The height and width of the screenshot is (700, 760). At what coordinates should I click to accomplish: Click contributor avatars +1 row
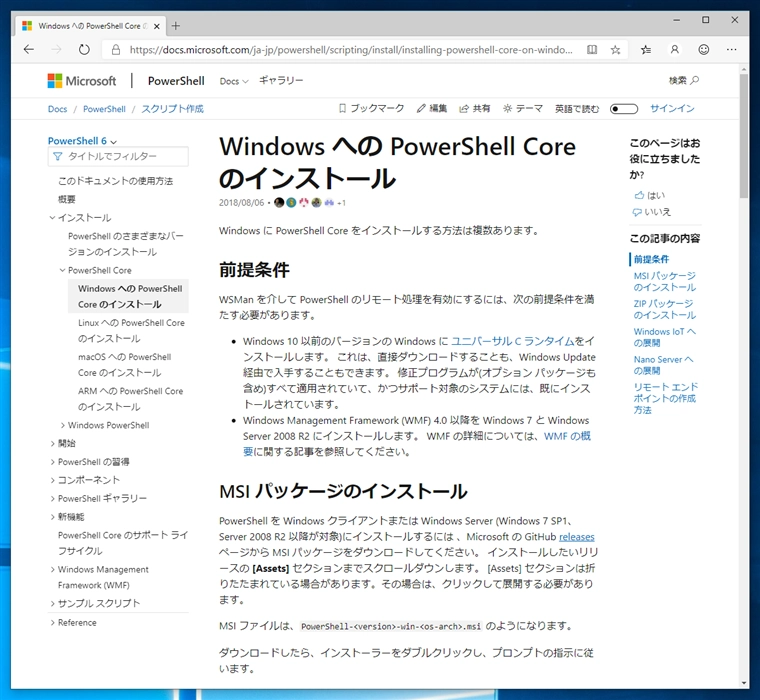pyautogui.click(x=310, y=203)
